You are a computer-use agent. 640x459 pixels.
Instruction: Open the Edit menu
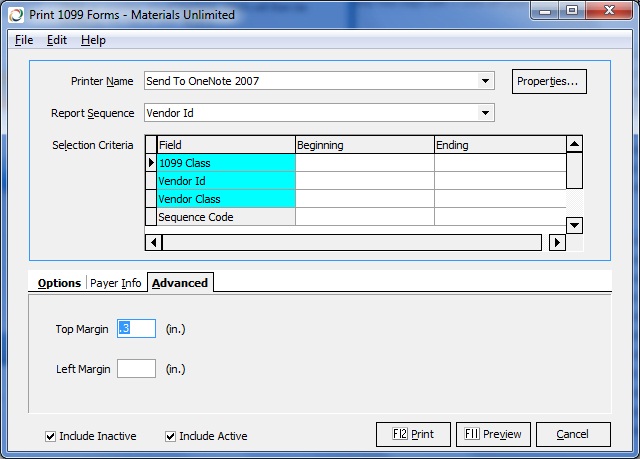[57, 40]
